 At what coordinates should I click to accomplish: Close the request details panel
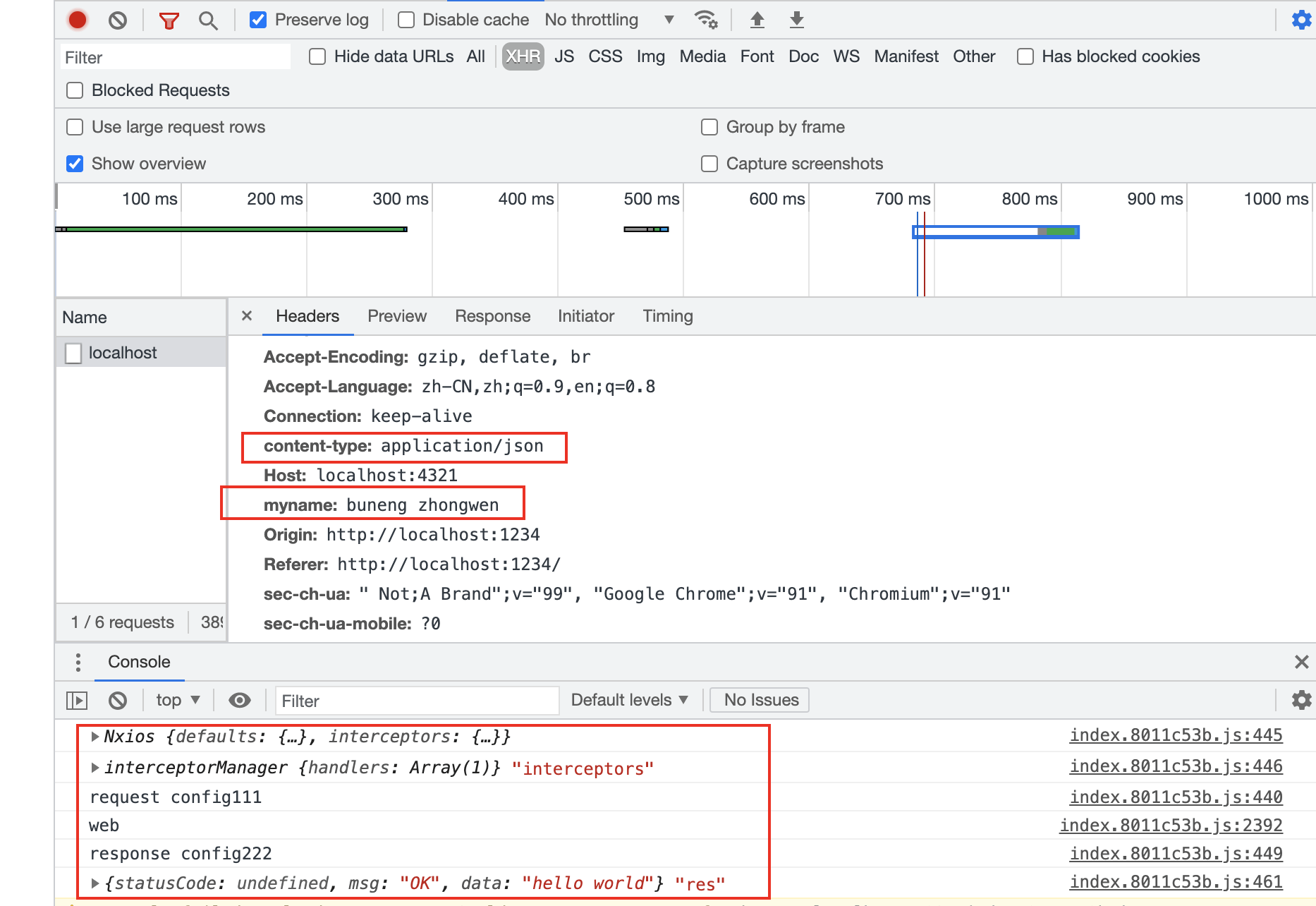247,315
